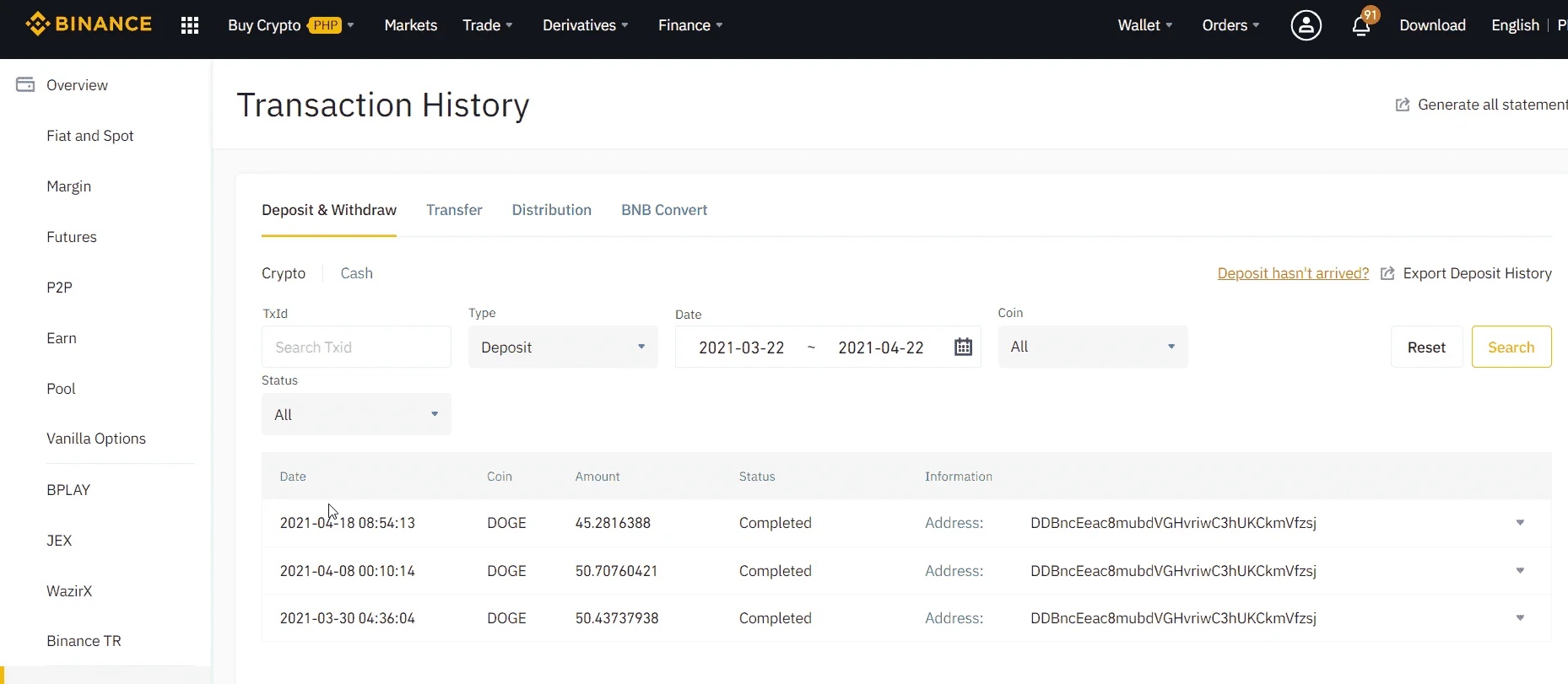Image resolution: width=1568 pixels, height=684 pixels.
Task: Open Margin wallet in sidebar
Action: click(x=69, y=186)
